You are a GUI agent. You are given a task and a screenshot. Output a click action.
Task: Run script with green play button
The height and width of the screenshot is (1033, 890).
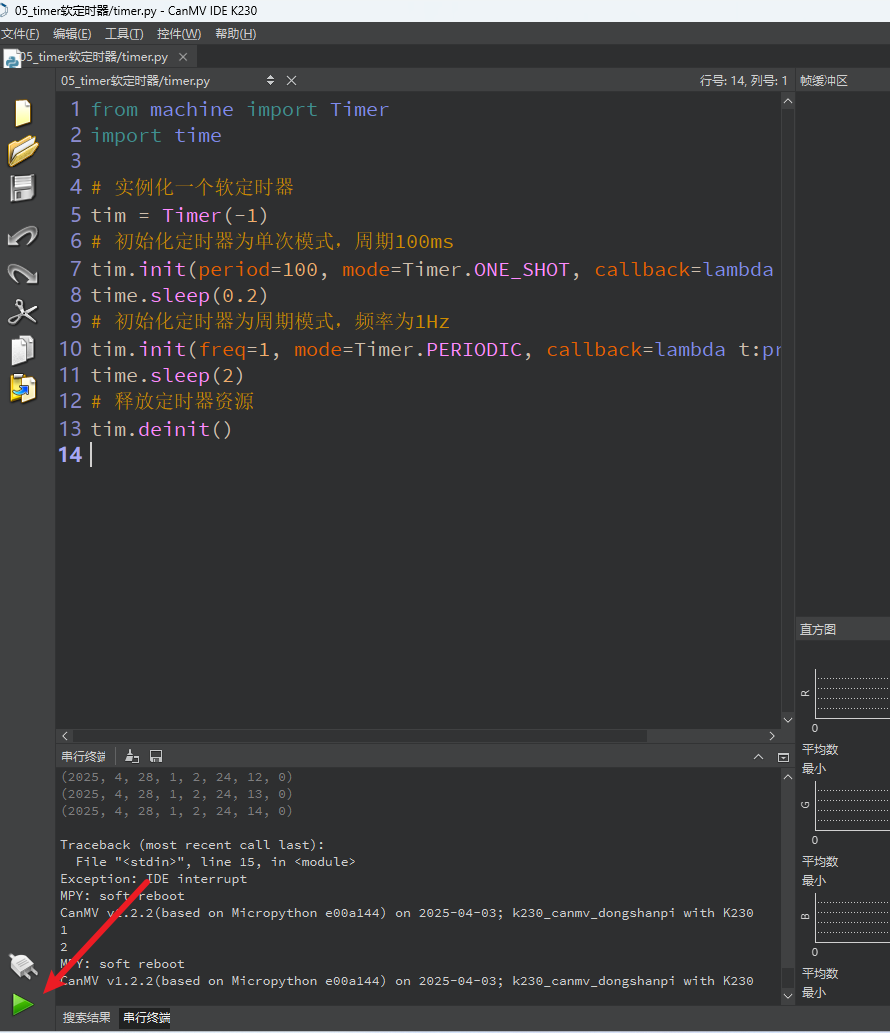click(23, 1005)
